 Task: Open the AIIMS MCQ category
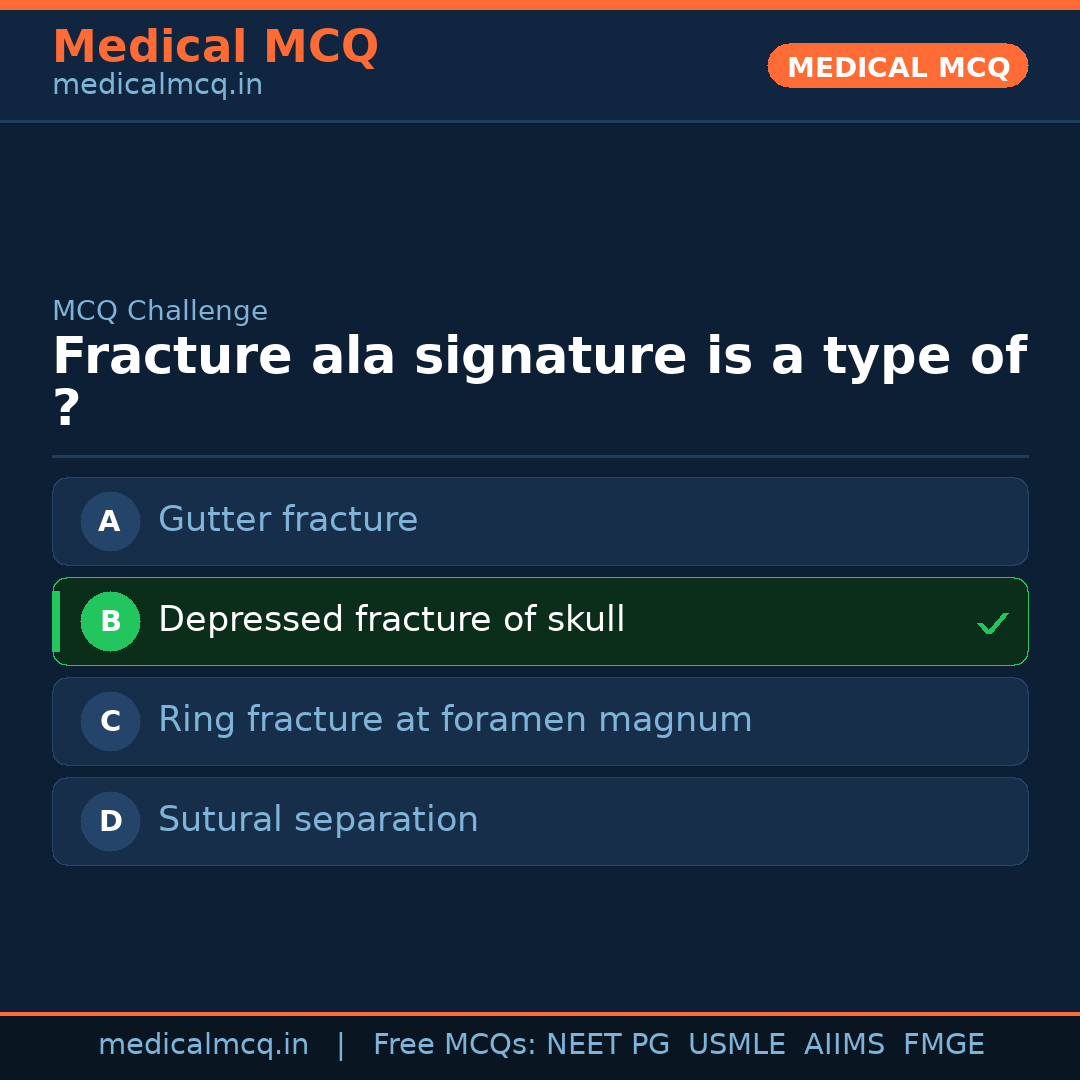[845, 1044]
